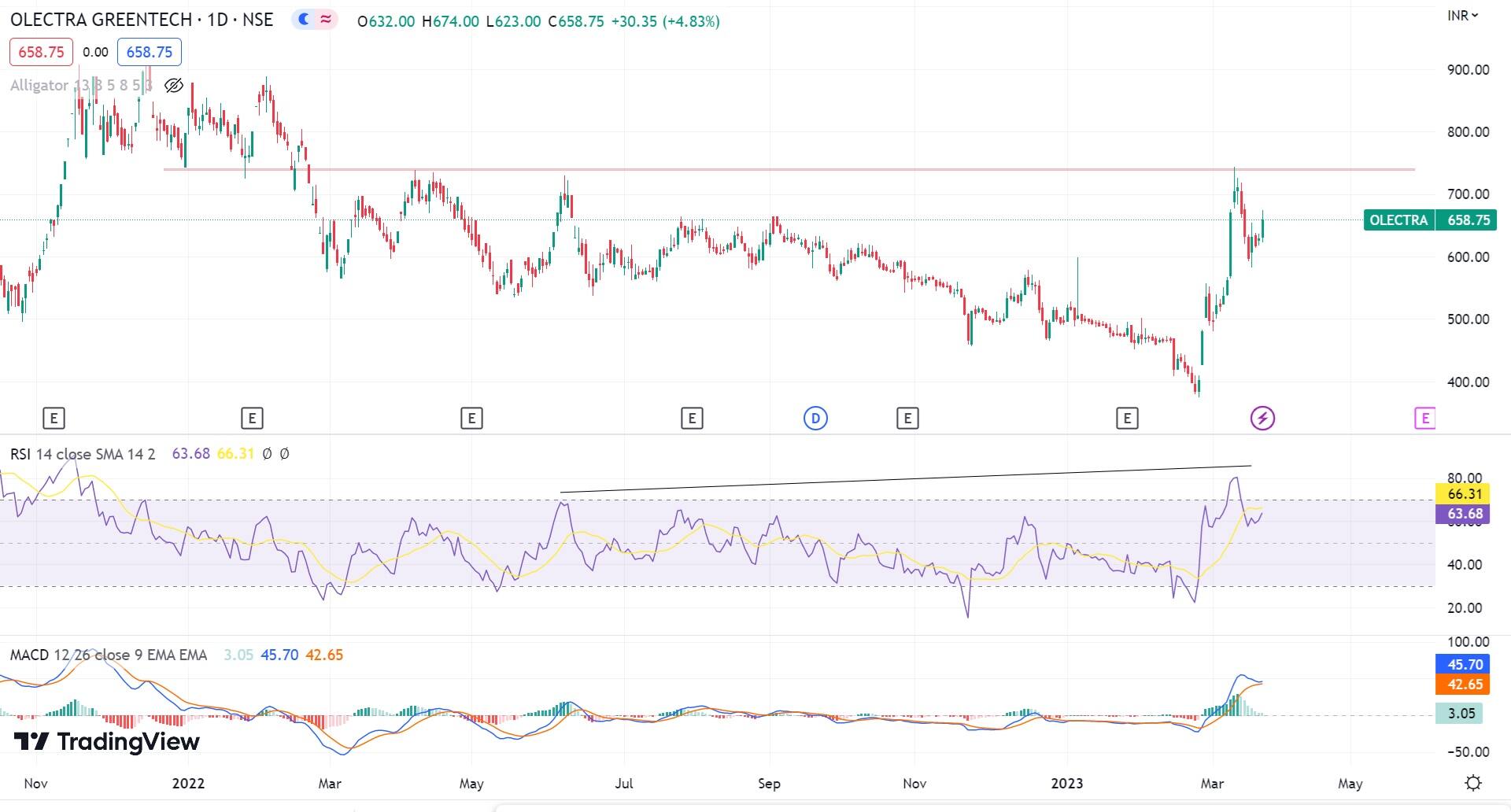1511x812 pixels.
Task: Click the 400.00 price axis label
Action: tap(1468, 382)
